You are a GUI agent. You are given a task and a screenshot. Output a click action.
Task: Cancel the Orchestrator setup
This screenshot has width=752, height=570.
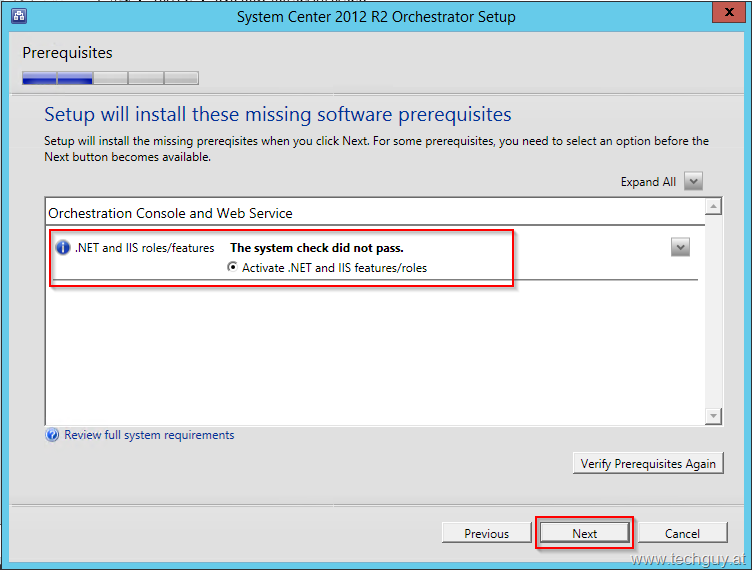pyautogui.click(x=682, y=533)
